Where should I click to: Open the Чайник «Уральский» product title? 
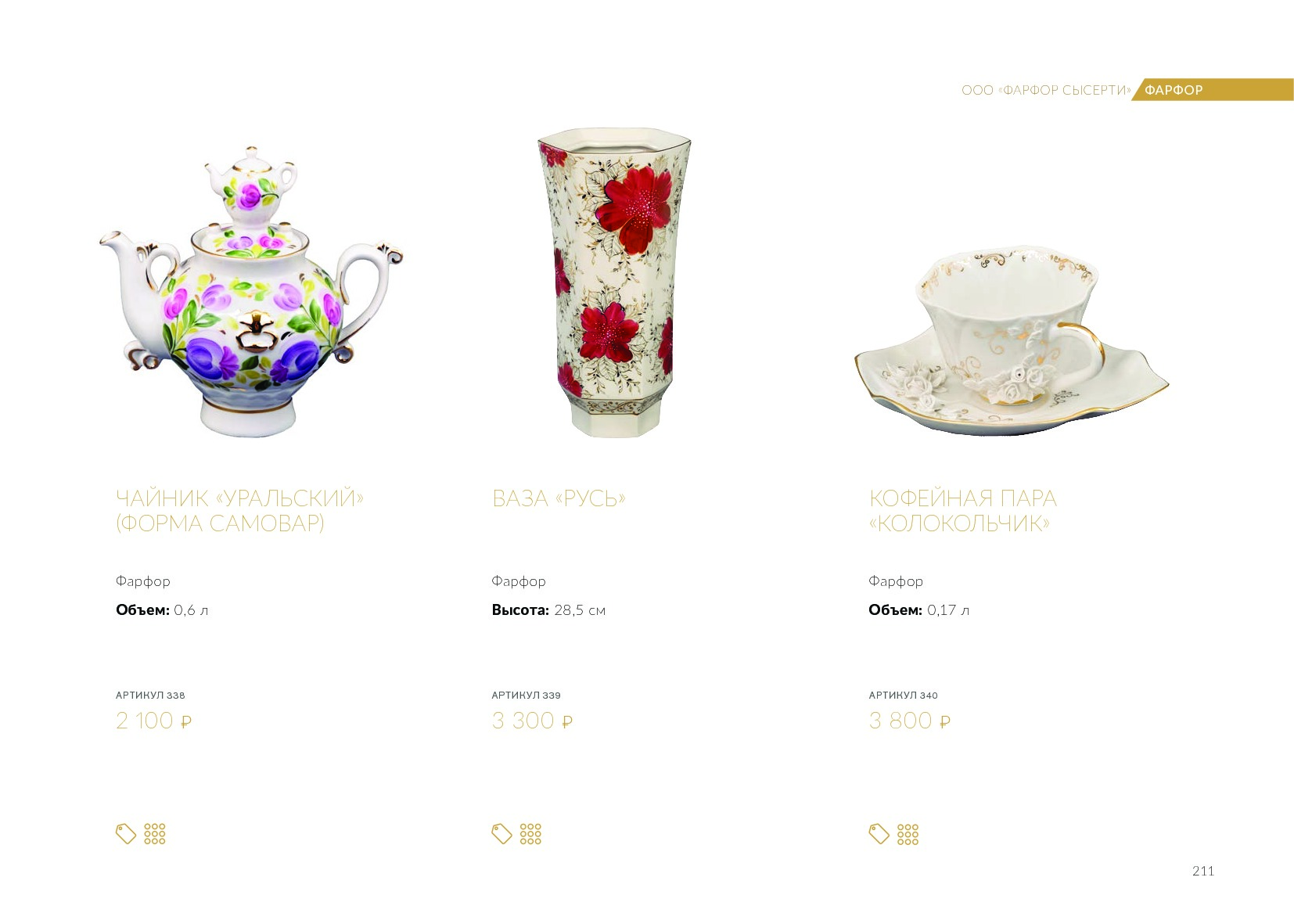239,510
